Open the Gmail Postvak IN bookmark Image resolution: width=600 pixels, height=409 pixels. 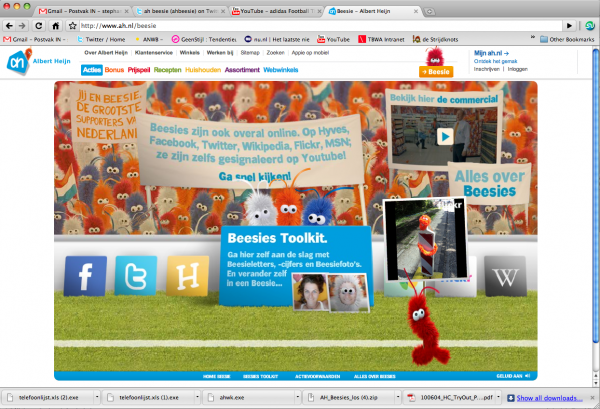coord(35,39)
